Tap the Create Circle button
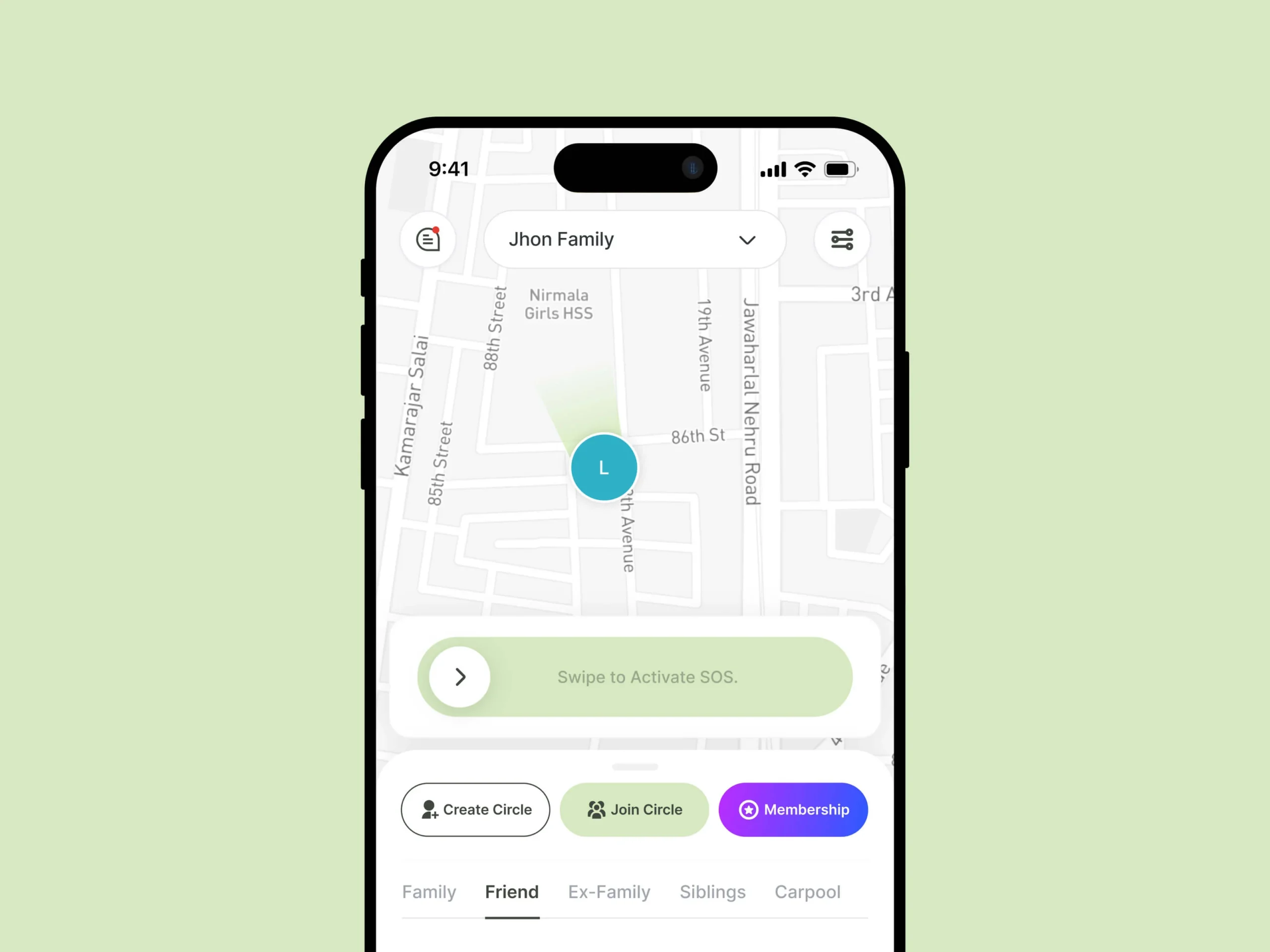This screenshot has height=952, width=1270. click(474, 809)
